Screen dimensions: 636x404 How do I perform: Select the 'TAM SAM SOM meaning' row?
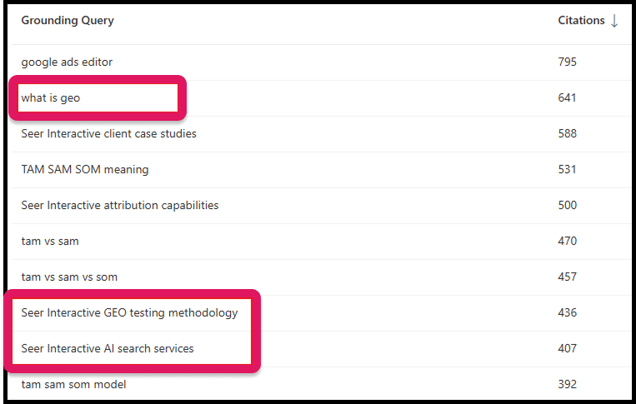[85, 170]
